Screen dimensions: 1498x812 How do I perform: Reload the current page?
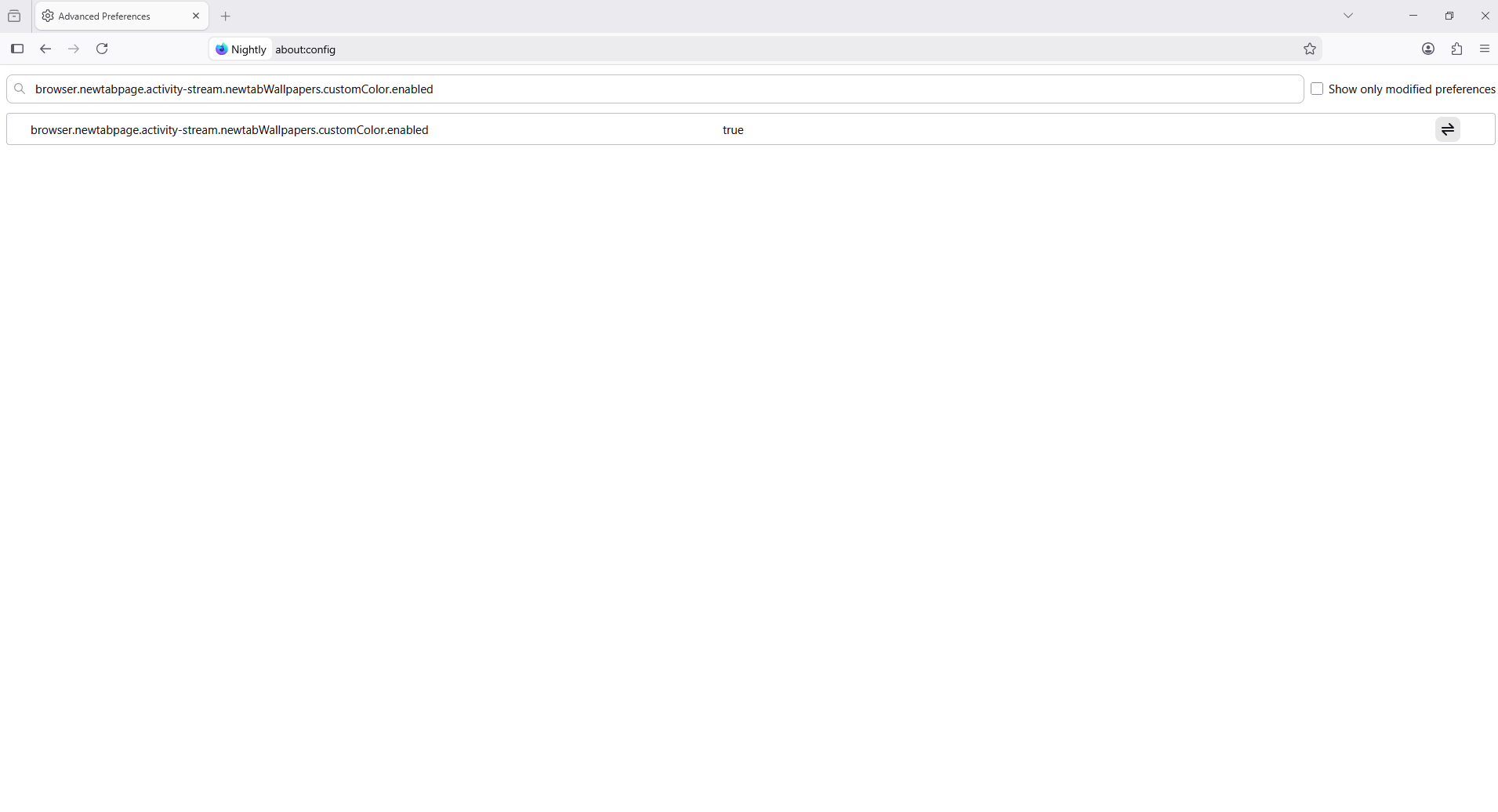pos(102,49)
